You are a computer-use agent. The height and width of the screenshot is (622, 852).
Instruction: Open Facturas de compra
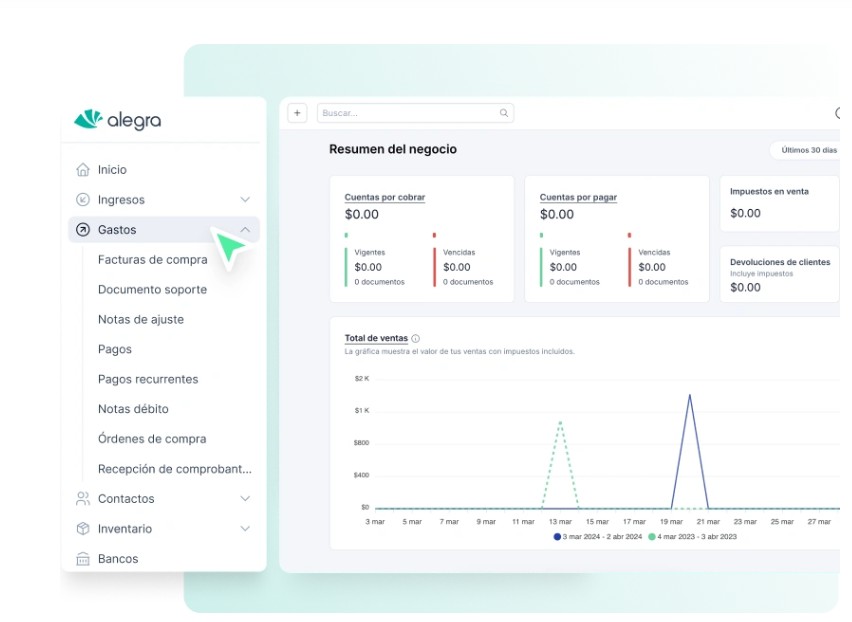pyautogui.click(x=153, y=260)
